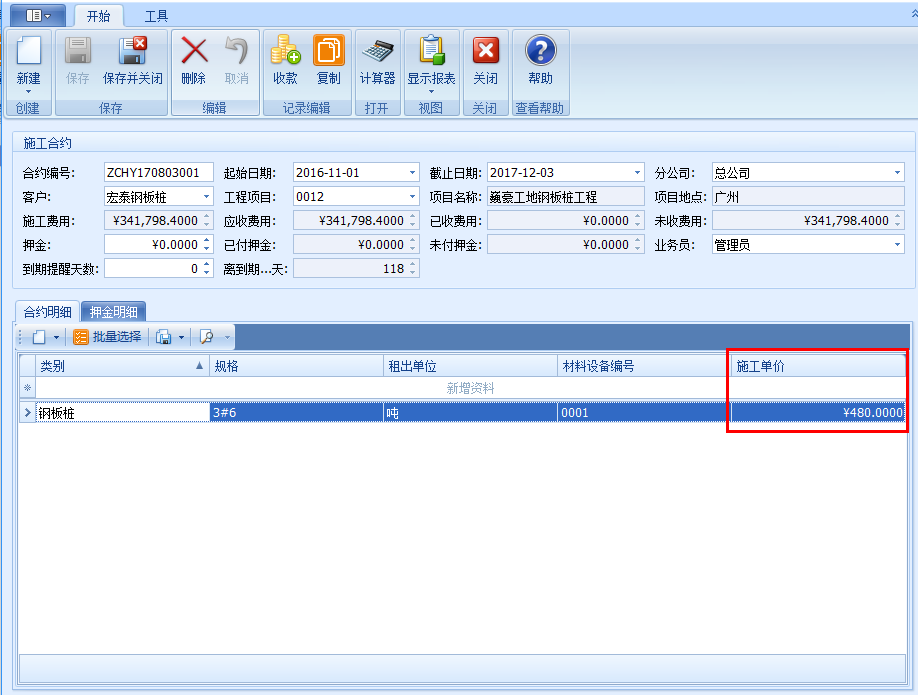Click the 取消 (Undo) arrow icon
918x695 pixels.
click(237, 50)
